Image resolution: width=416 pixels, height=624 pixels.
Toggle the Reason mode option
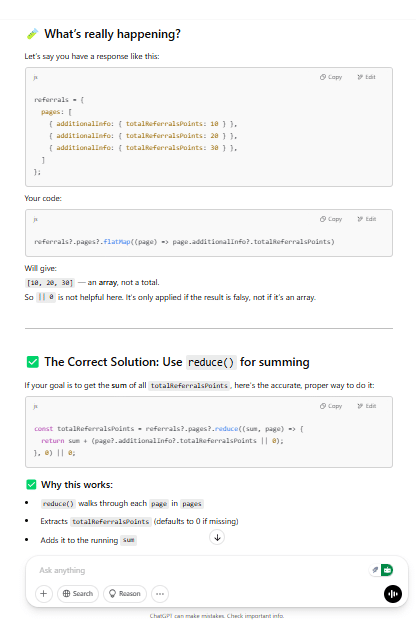point(125,593)
